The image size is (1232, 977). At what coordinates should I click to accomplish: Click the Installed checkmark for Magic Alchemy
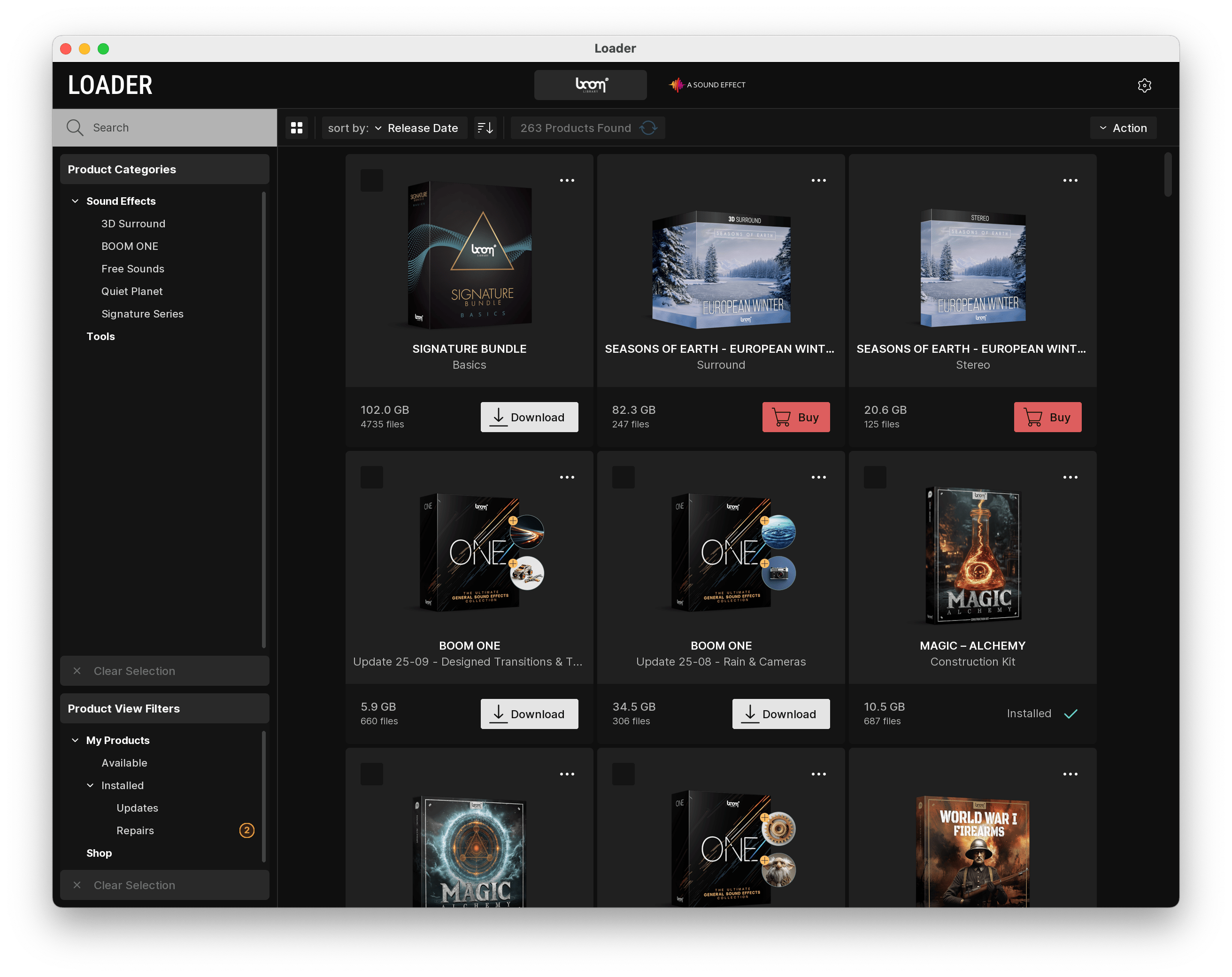point(1071,713)
